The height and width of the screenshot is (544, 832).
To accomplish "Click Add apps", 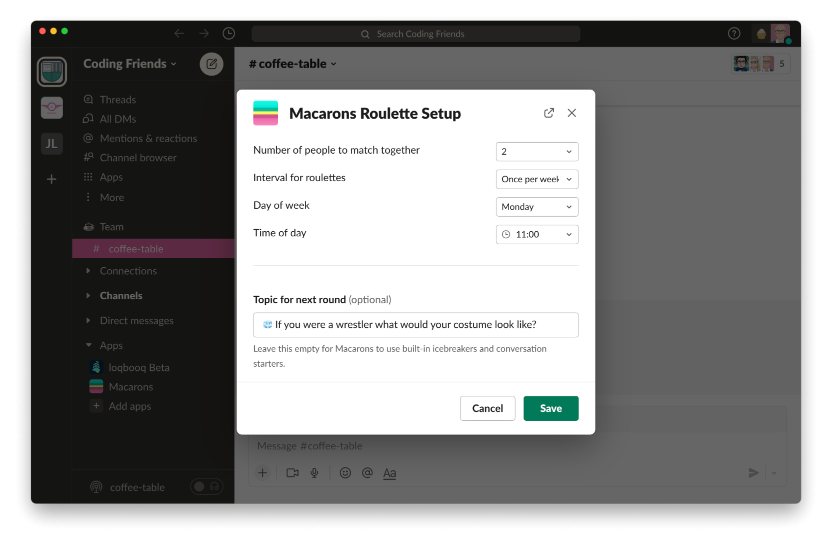I will coord(129,406).
